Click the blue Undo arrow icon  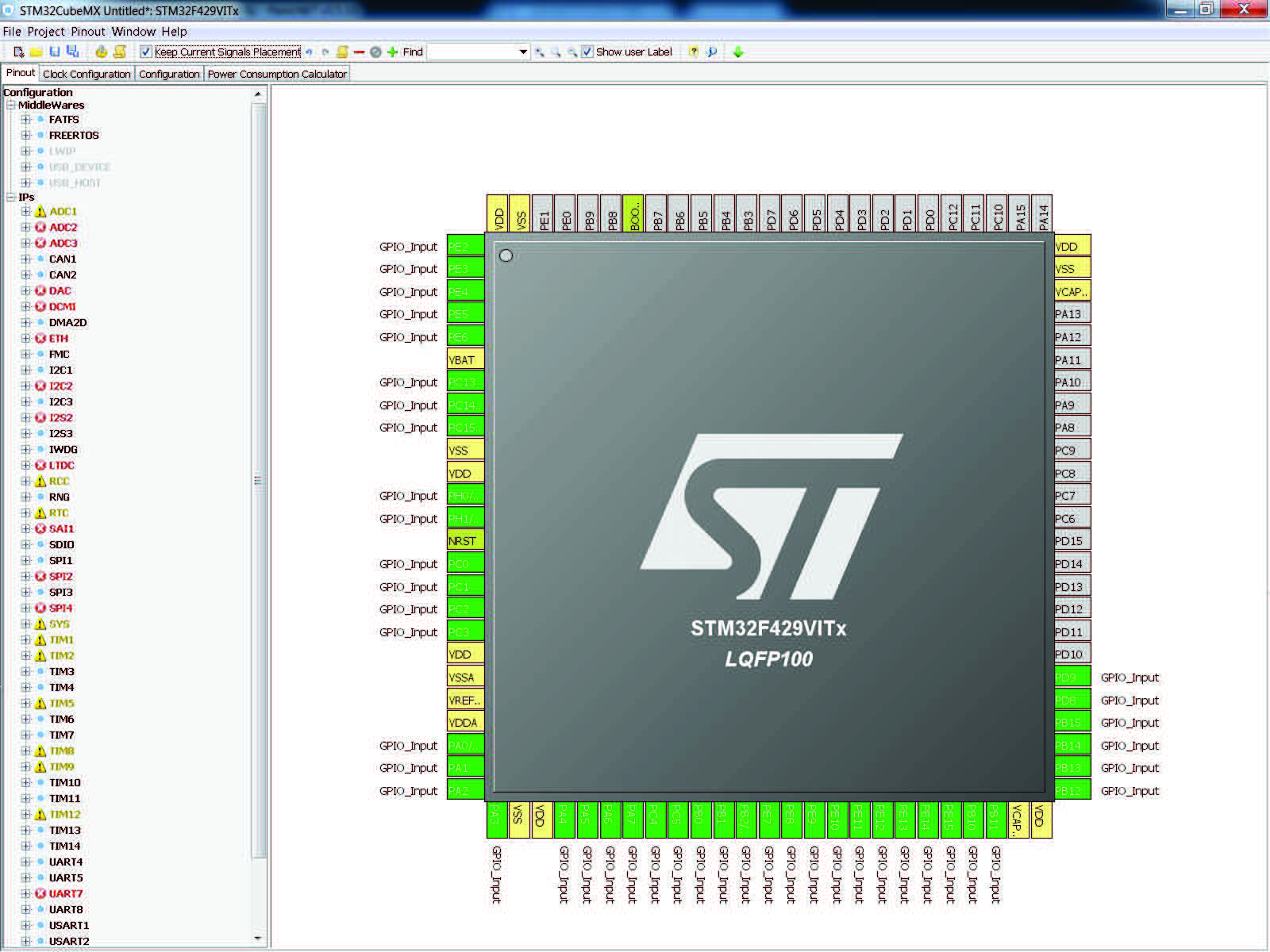(309, 52)
